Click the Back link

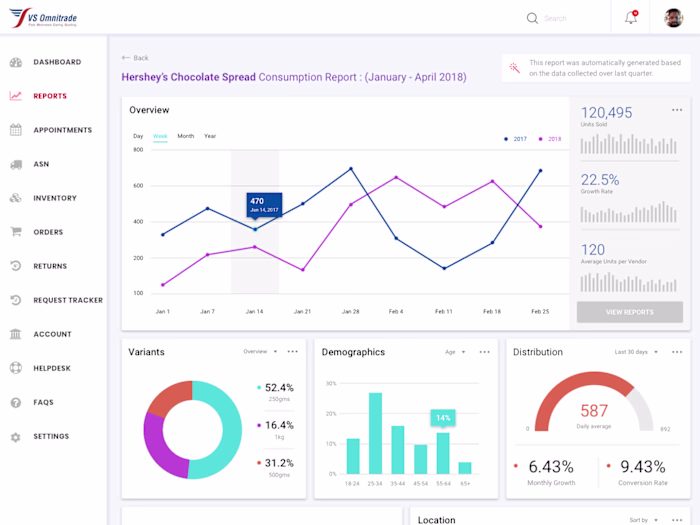click(x=135, y=58)
